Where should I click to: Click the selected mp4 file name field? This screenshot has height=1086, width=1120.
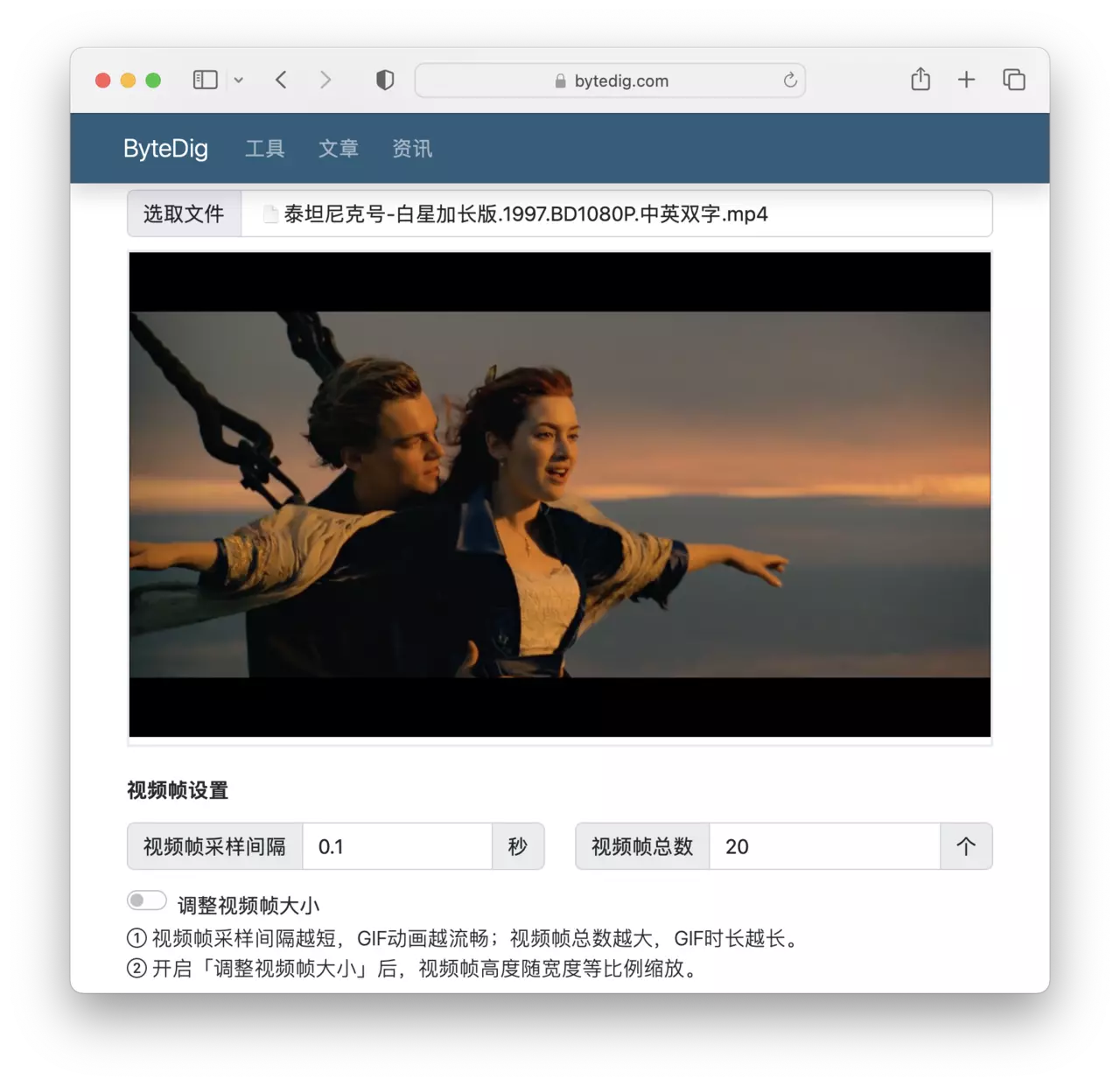[617, 214]
